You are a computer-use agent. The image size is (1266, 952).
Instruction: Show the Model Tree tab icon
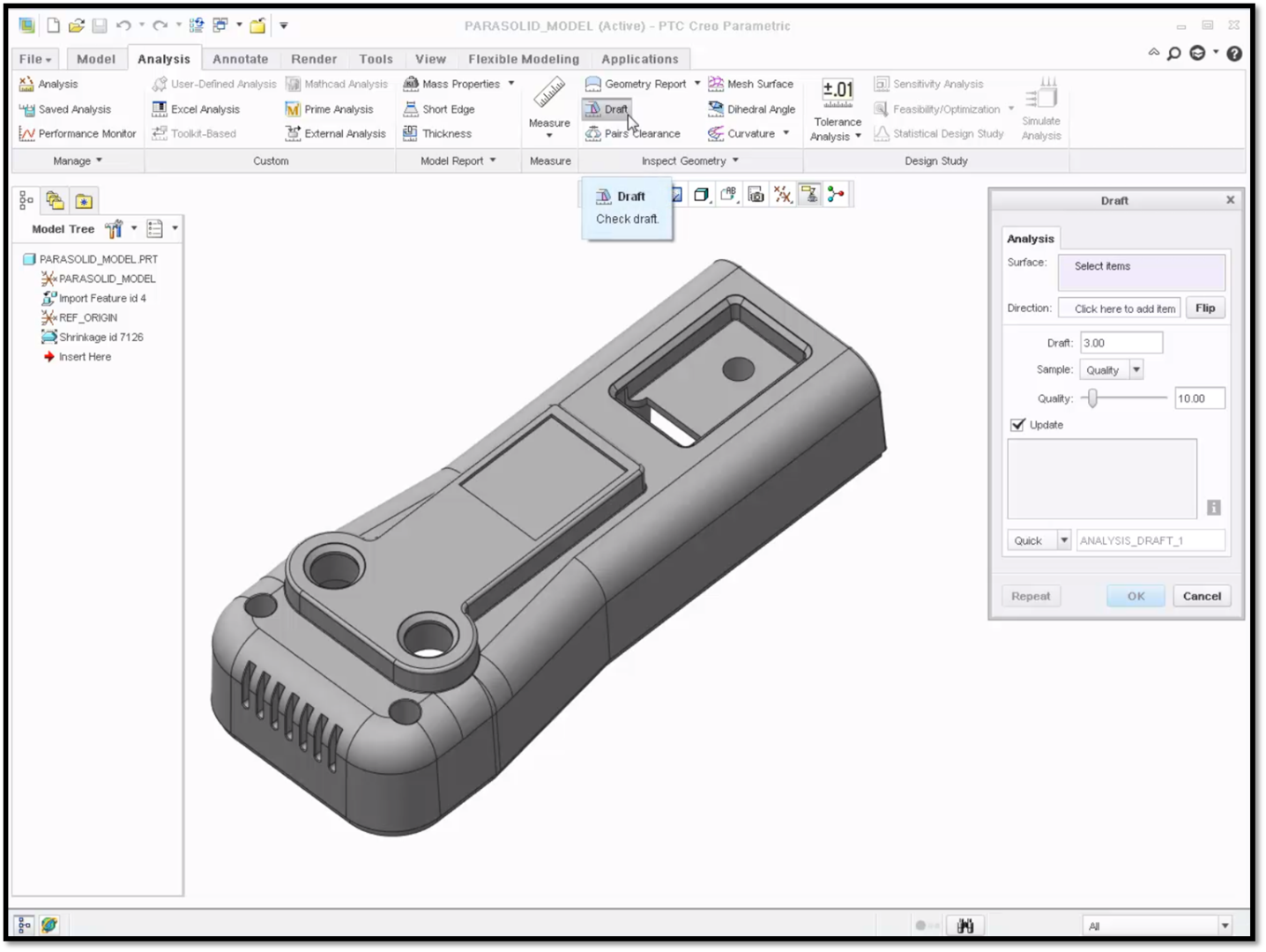26,201
